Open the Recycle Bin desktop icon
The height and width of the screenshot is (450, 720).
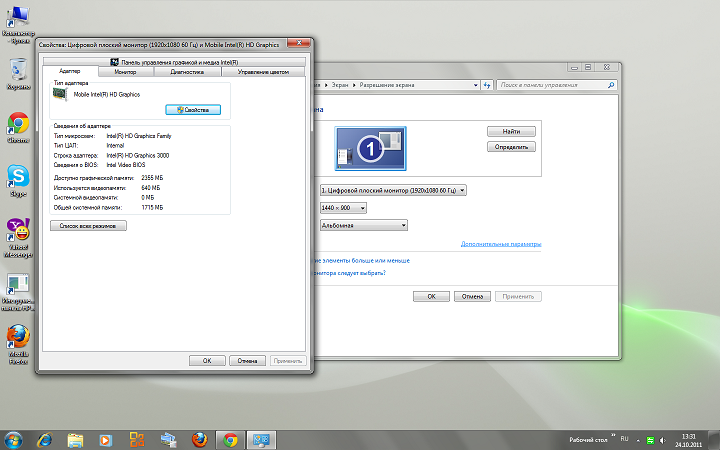[x=18, y=73]
